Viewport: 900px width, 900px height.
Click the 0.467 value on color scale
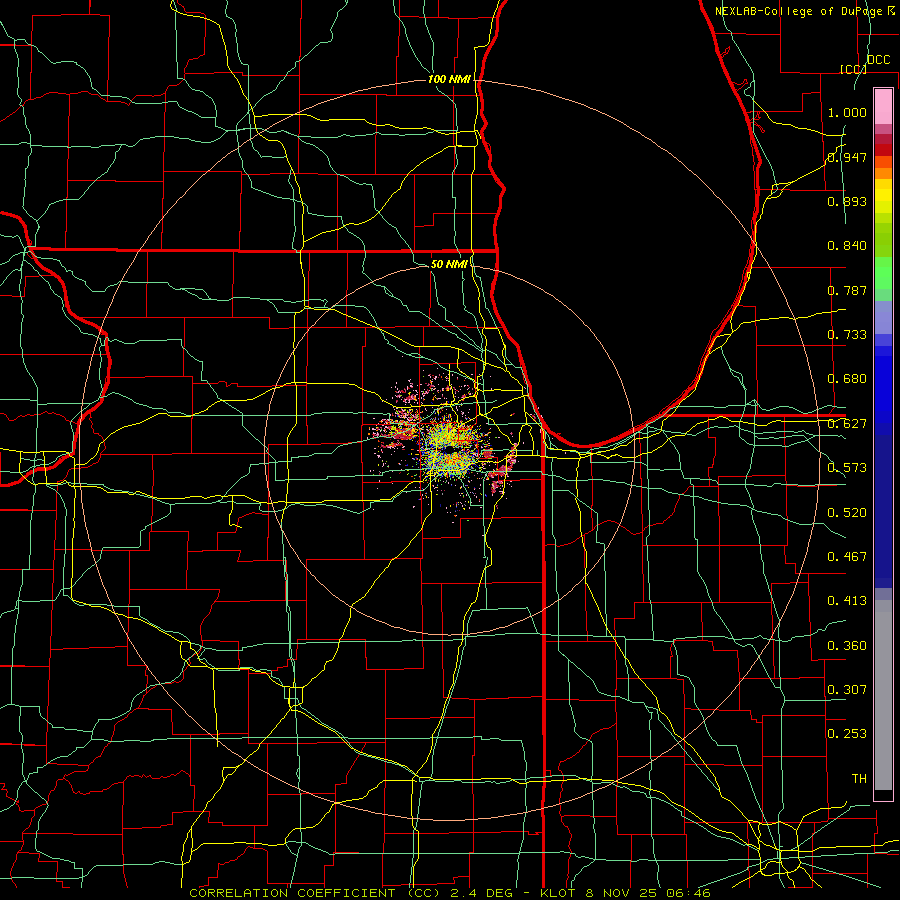point(847,557)
